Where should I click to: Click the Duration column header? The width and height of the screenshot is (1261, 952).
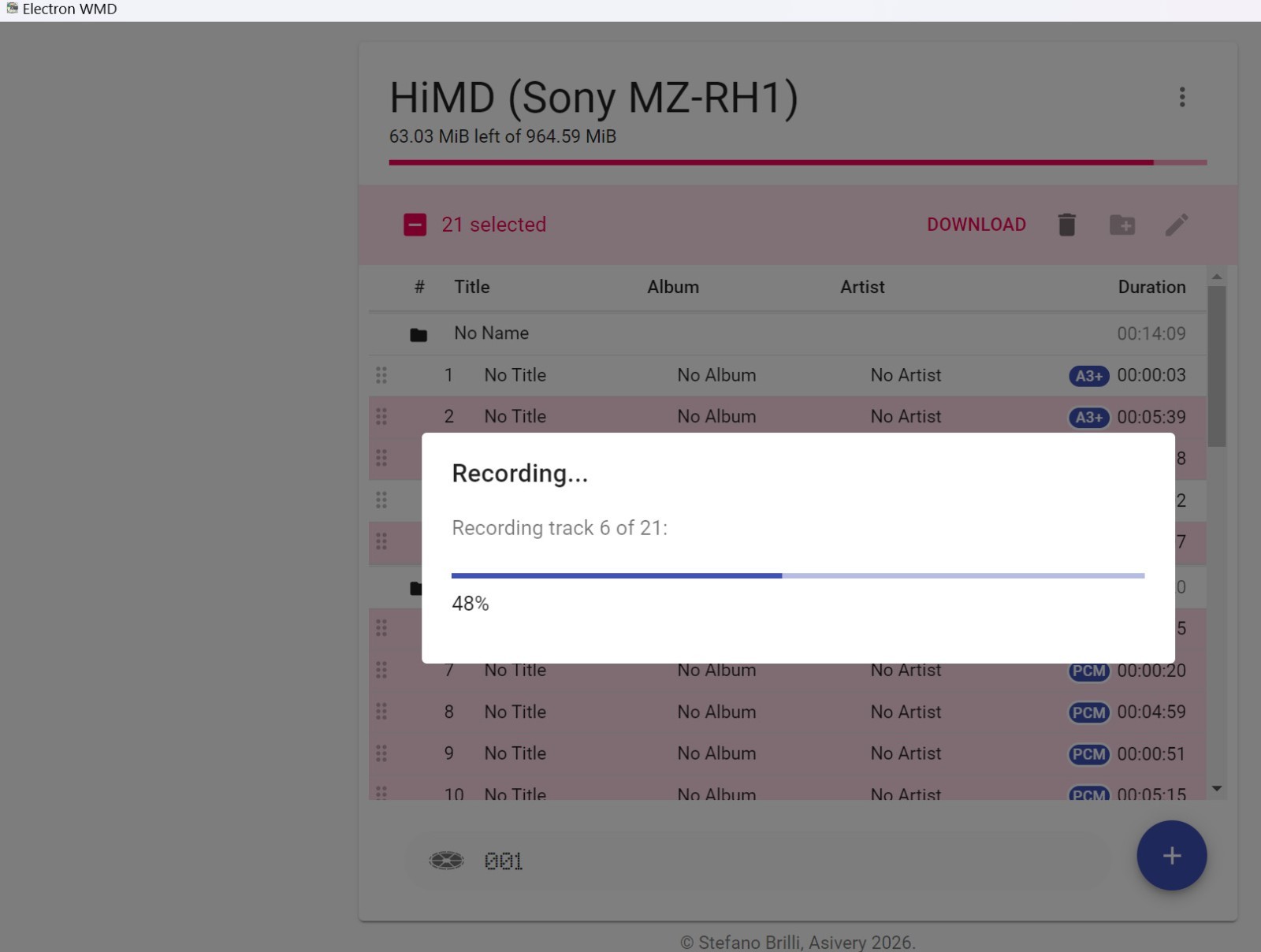[1151, 287]
